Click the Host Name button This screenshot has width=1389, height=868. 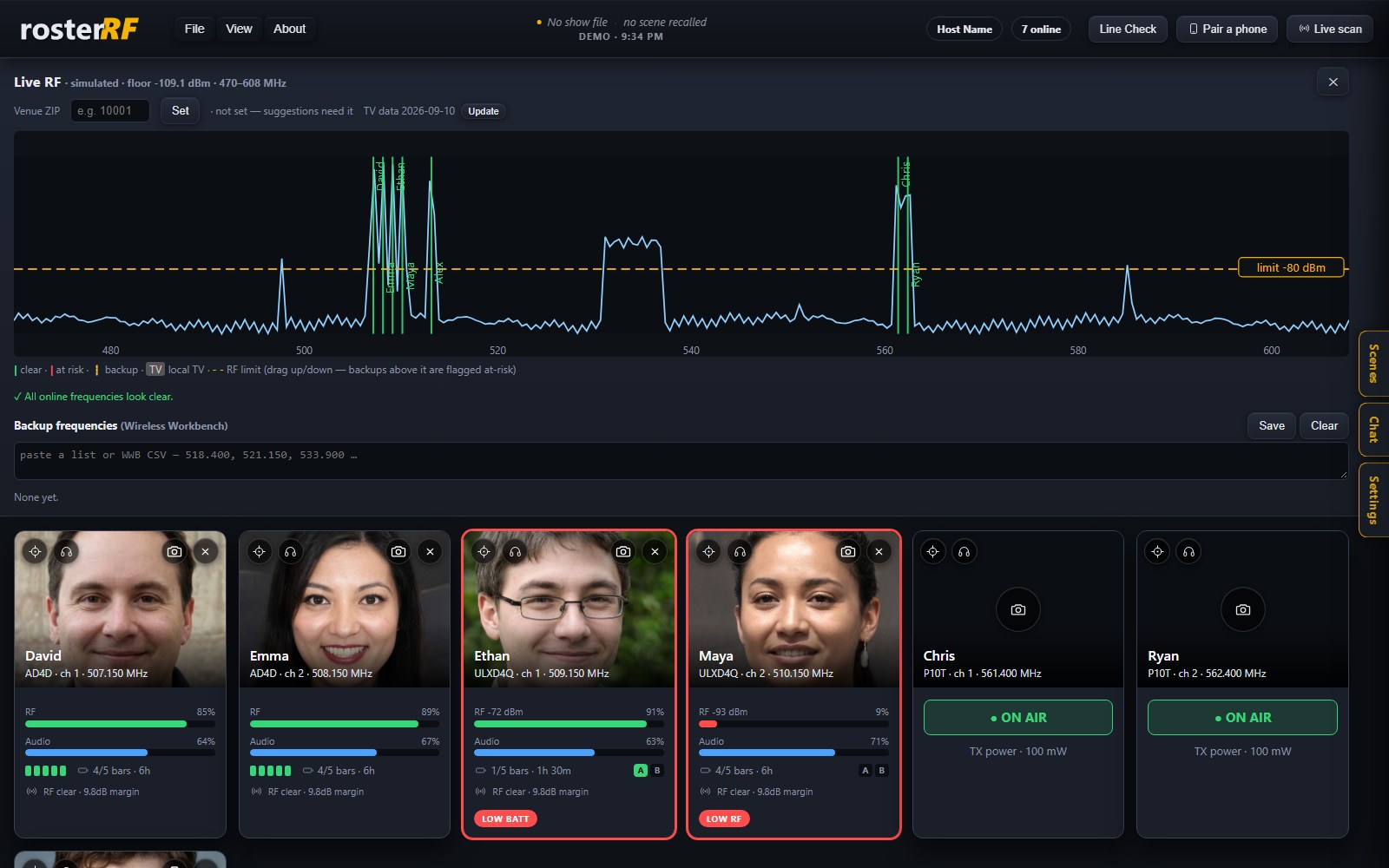[x=964, y=29]
